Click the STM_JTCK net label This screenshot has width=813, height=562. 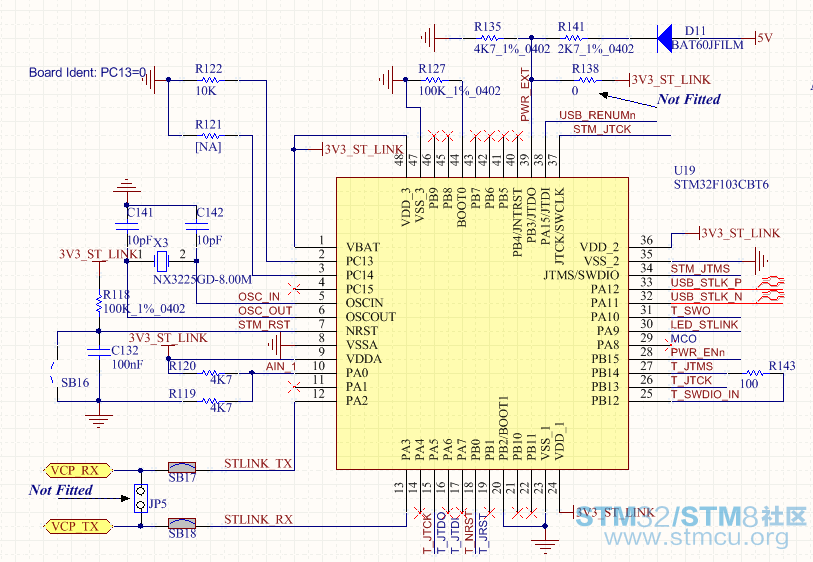(x=602, y=129)
